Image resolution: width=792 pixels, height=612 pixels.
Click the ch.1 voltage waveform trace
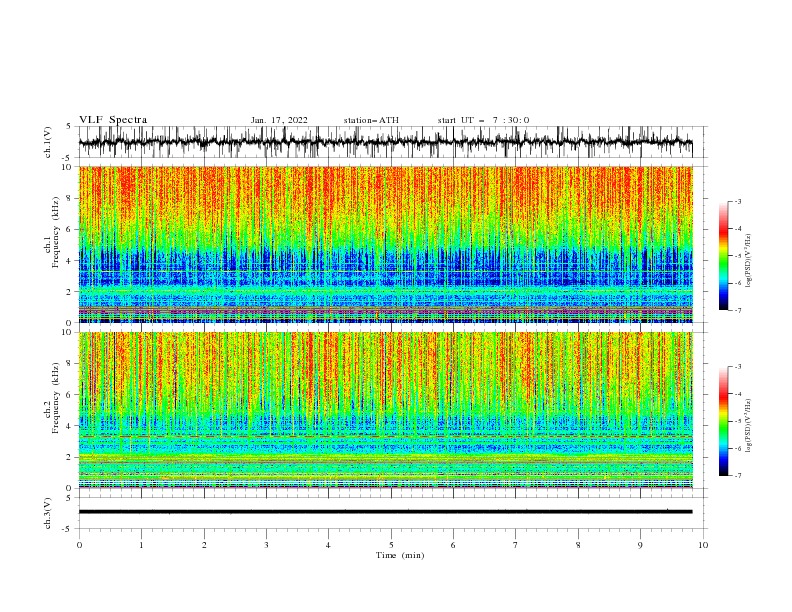coord(385,142)
